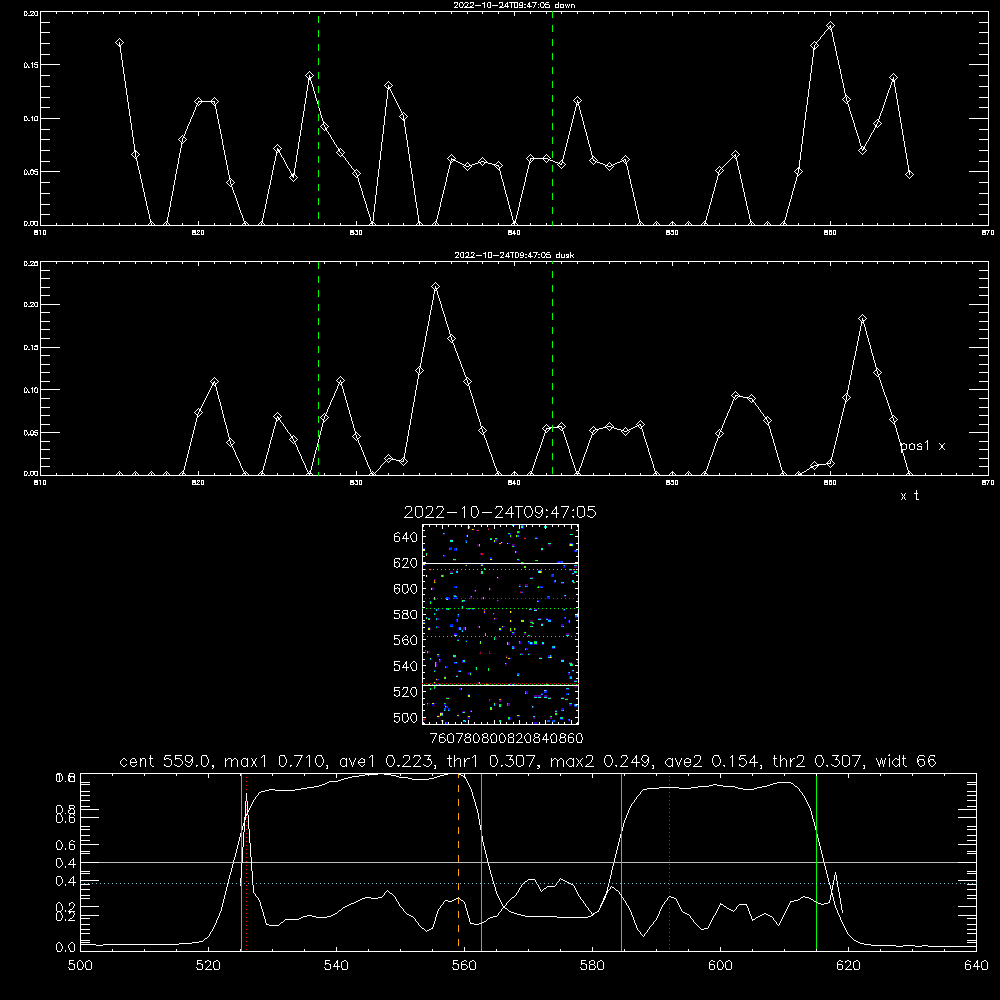The height and width of the screenshot is (1000, 1000).
Task: Click dusk plot green dashed line near 828
Action: coord(318,368)
